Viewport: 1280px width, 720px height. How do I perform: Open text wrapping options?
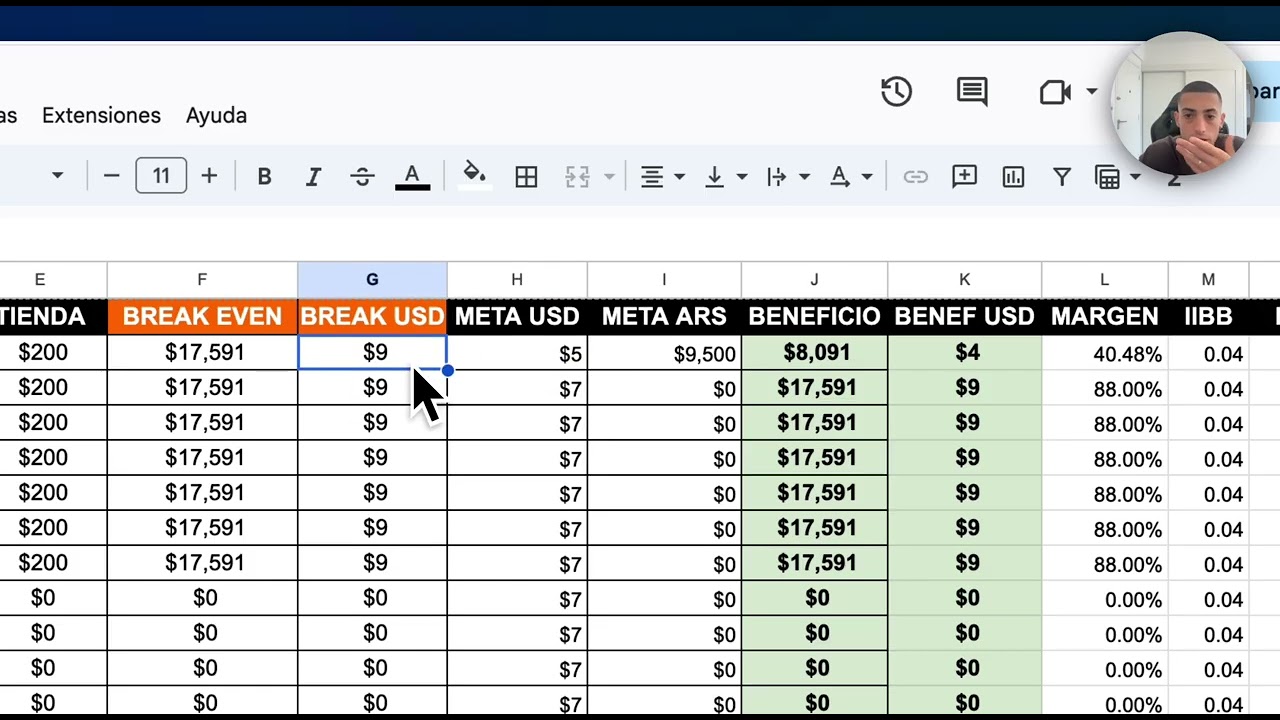click(777, 177)
